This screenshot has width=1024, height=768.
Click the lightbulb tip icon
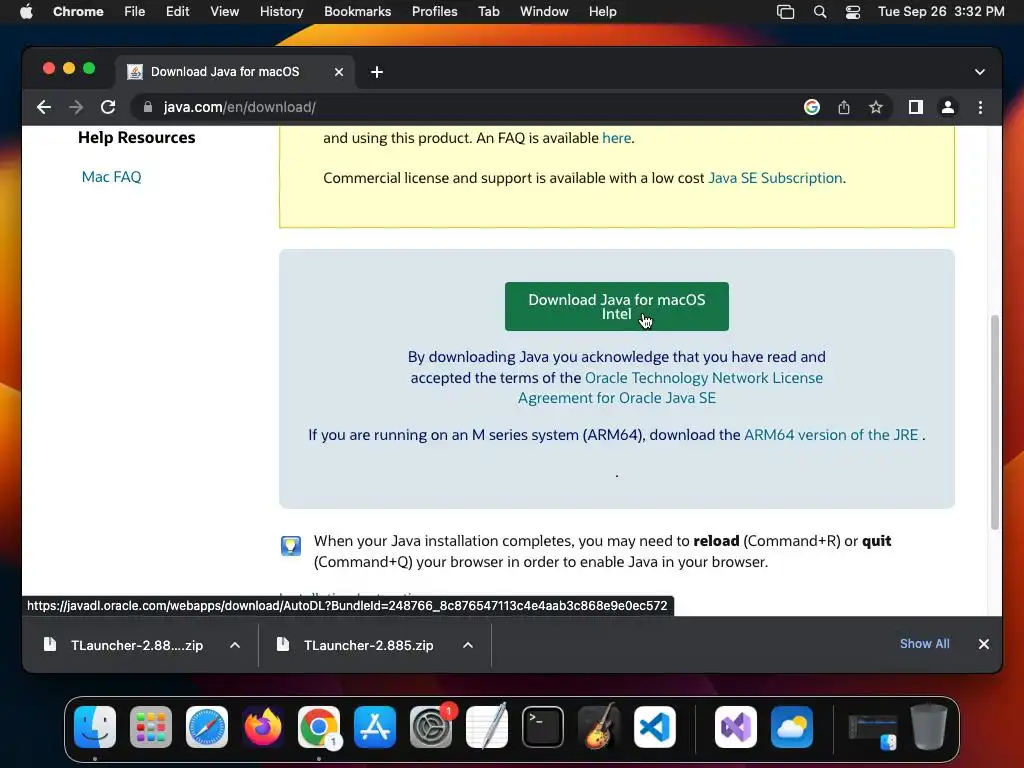(x=291, y=545)
